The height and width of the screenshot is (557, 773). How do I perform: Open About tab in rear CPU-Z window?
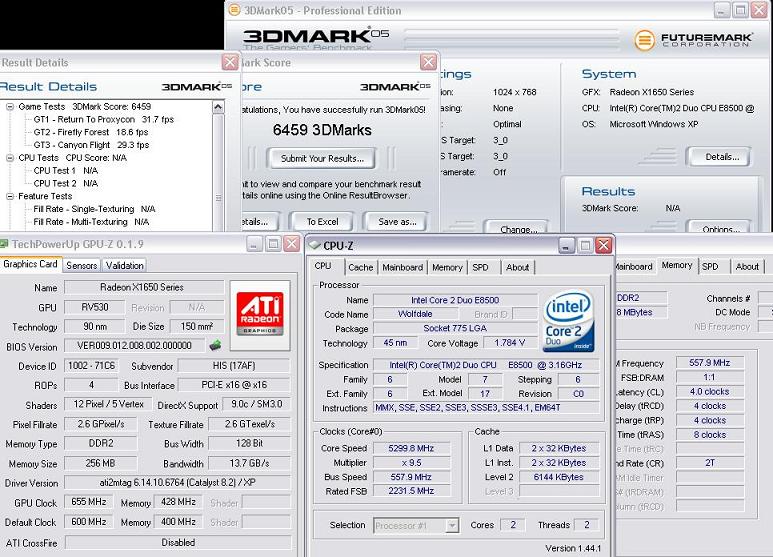tap(747, 266)
